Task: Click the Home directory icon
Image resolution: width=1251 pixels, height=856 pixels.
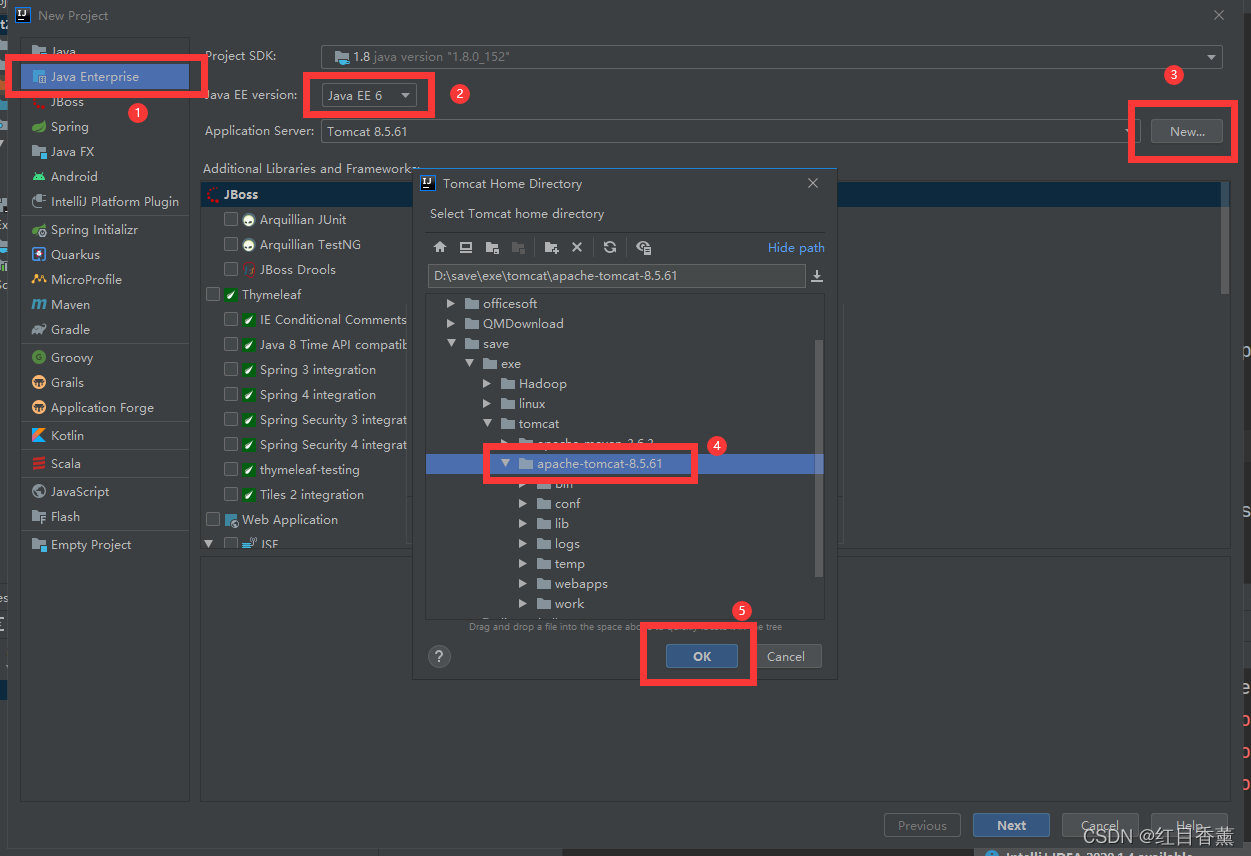Action: click(x=440, y=247)
